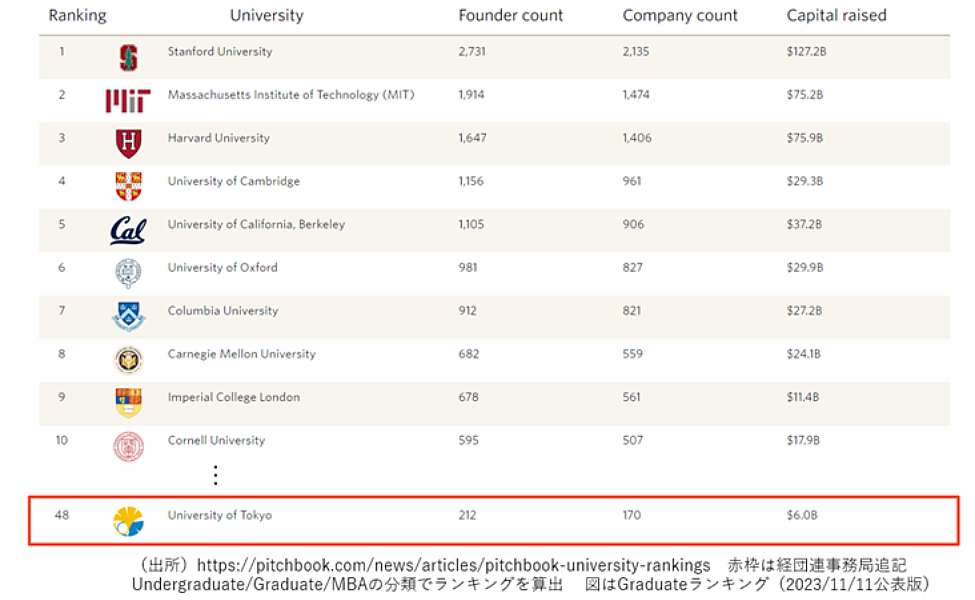Click the Imperial College London crest

[129, 402]
